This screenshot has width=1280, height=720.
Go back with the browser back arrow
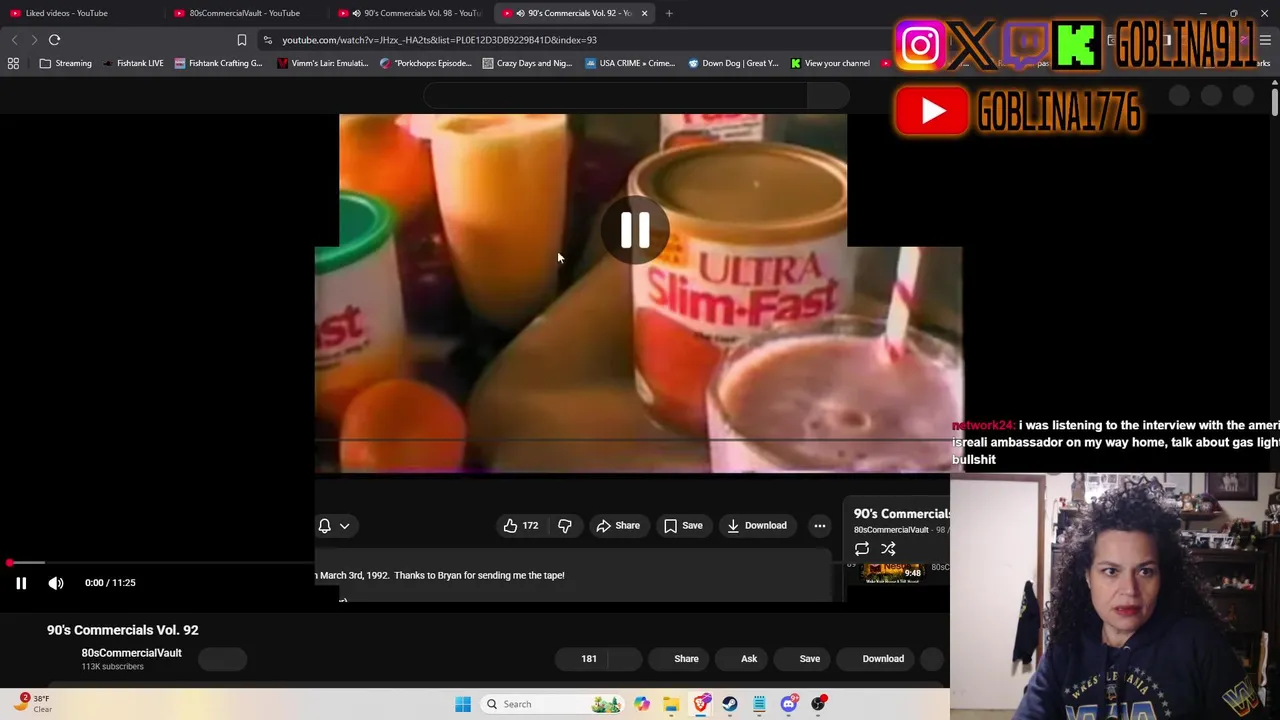coord(14,40)
